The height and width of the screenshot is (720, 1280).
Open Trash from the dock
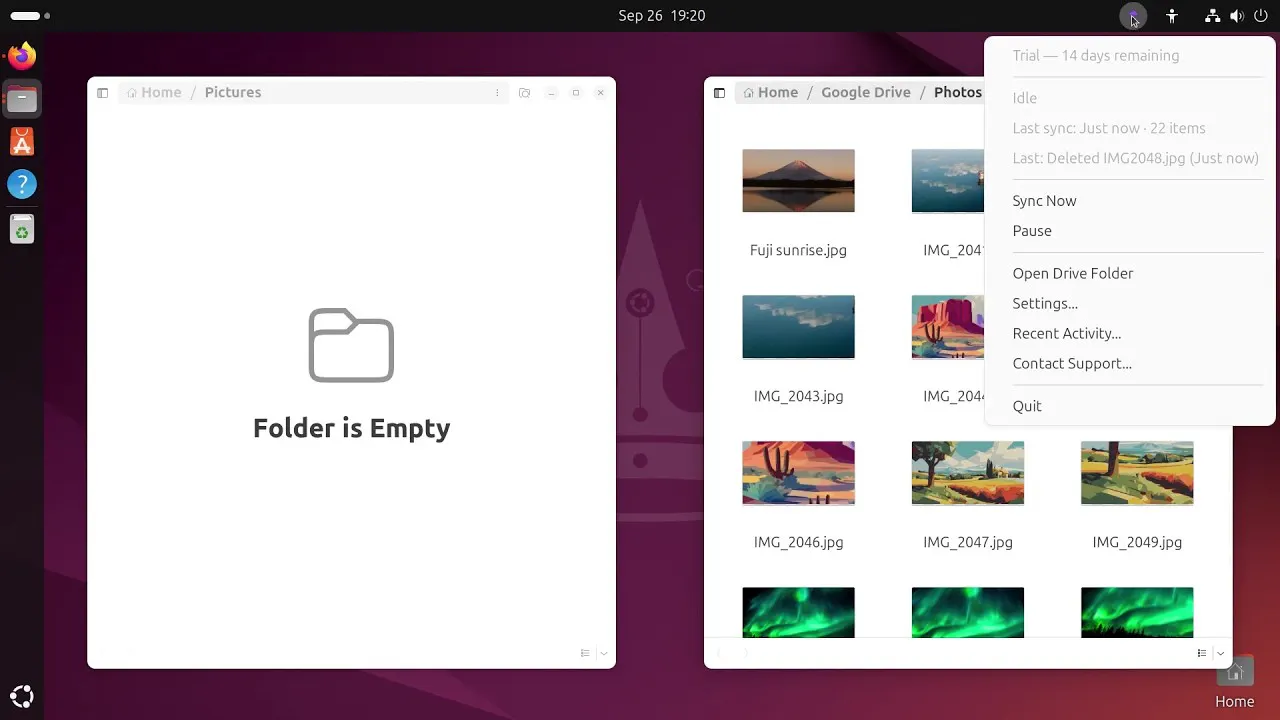pos(22,229)
